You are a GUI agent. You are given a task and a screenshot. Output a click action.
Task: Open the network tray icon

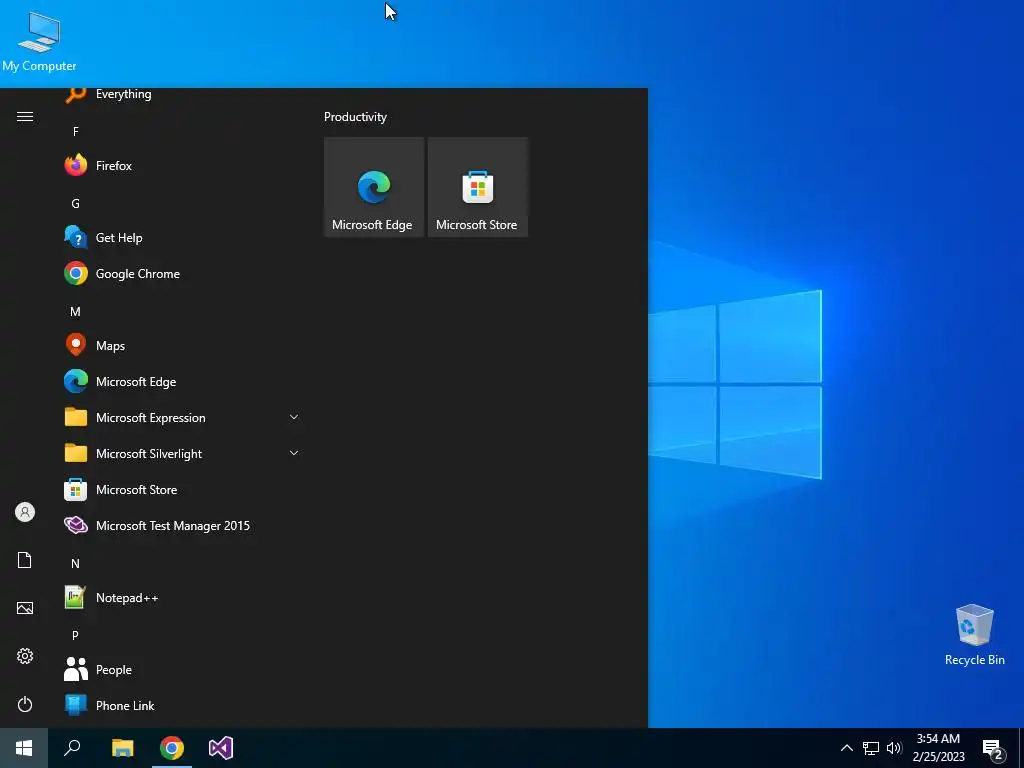coord(871,748)
